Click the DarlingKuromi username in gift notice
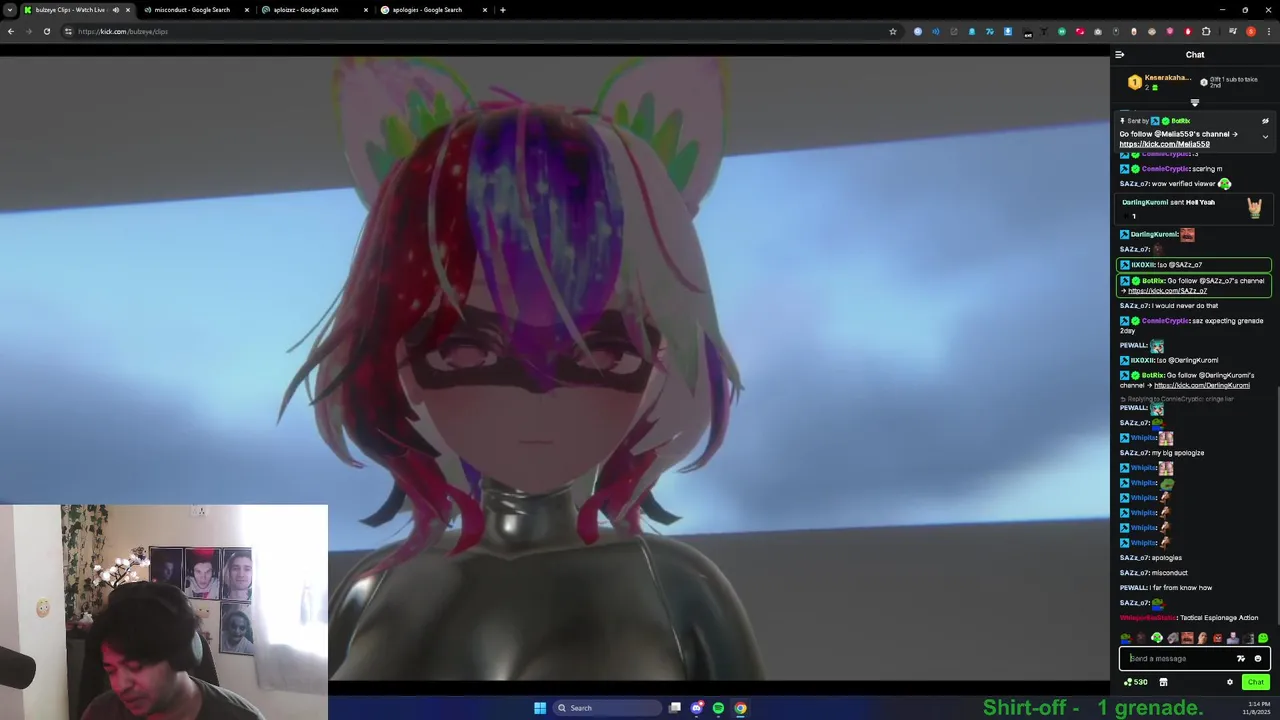 (x=1145, y=202)
